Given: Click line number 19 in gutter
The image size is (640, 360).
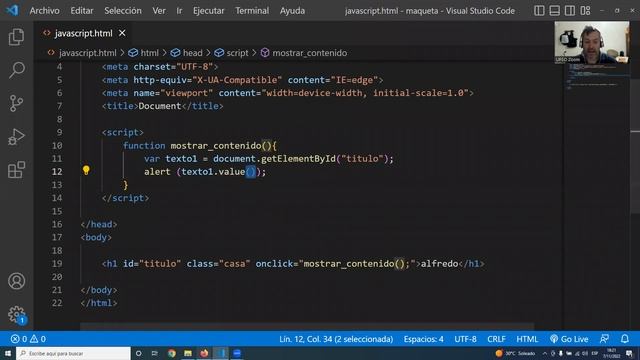Looking at the screenshot, I should pos(57,264).
